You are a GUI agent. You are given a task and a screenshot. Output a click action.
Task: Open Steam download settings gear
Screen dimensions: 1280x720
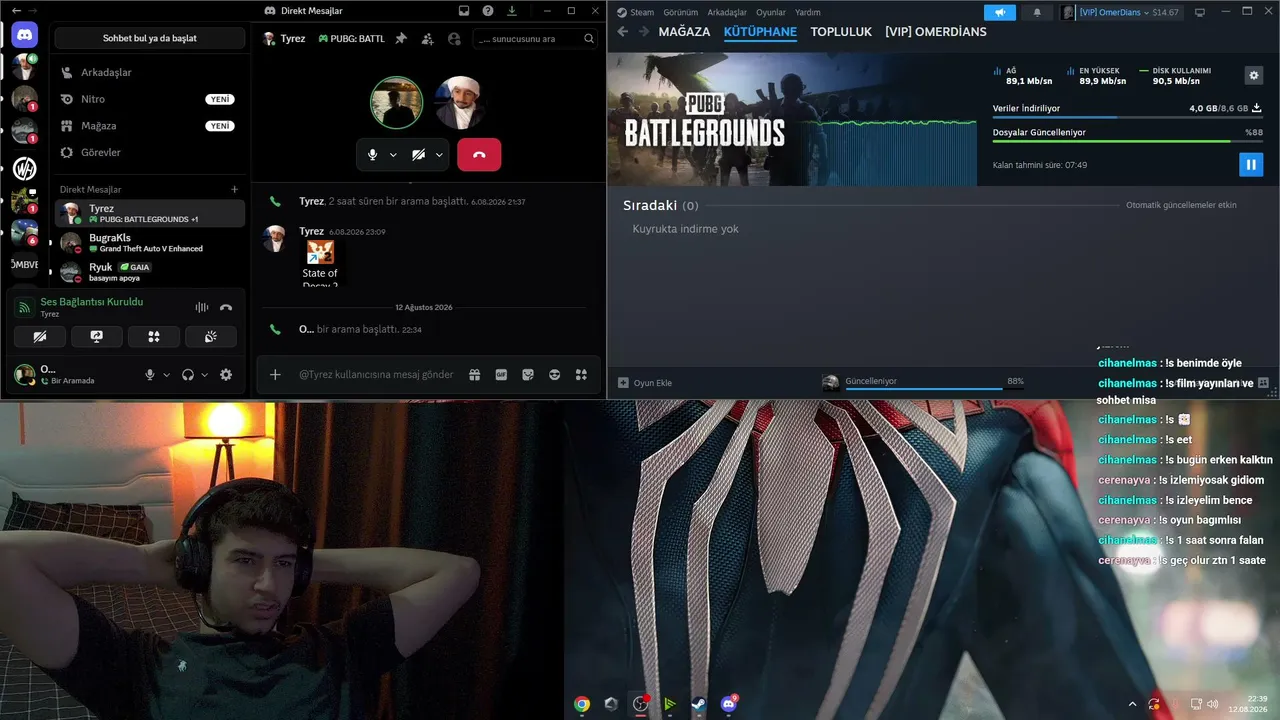click(x=1254, y=75)
